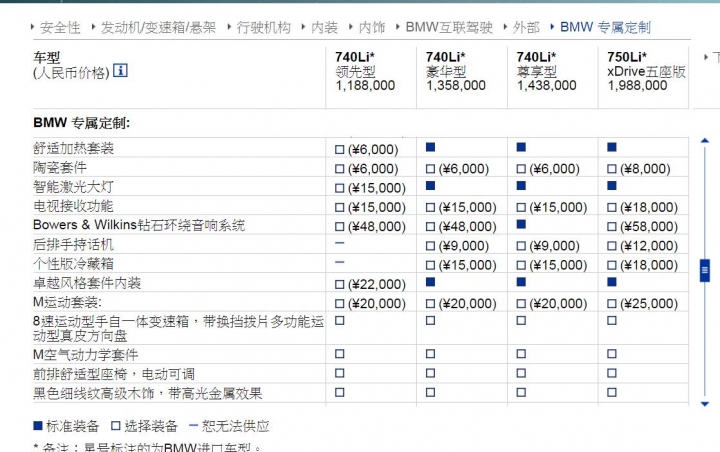Check 陶瓷套件 ¥6,000 for 740Li 豪华型
The image size is (720, 452).
point(430,169)
